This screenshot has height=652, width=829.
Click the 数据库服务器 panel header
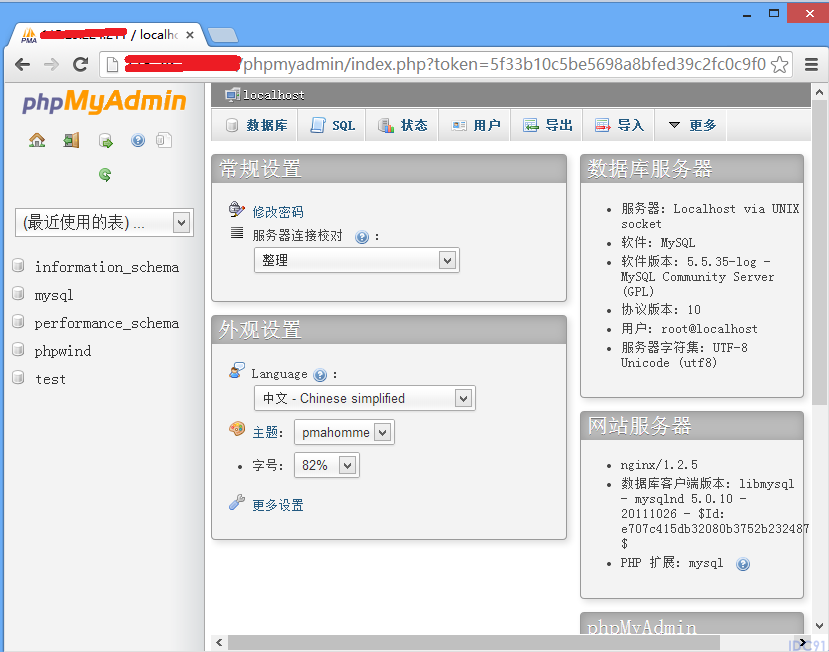(692, 169)
